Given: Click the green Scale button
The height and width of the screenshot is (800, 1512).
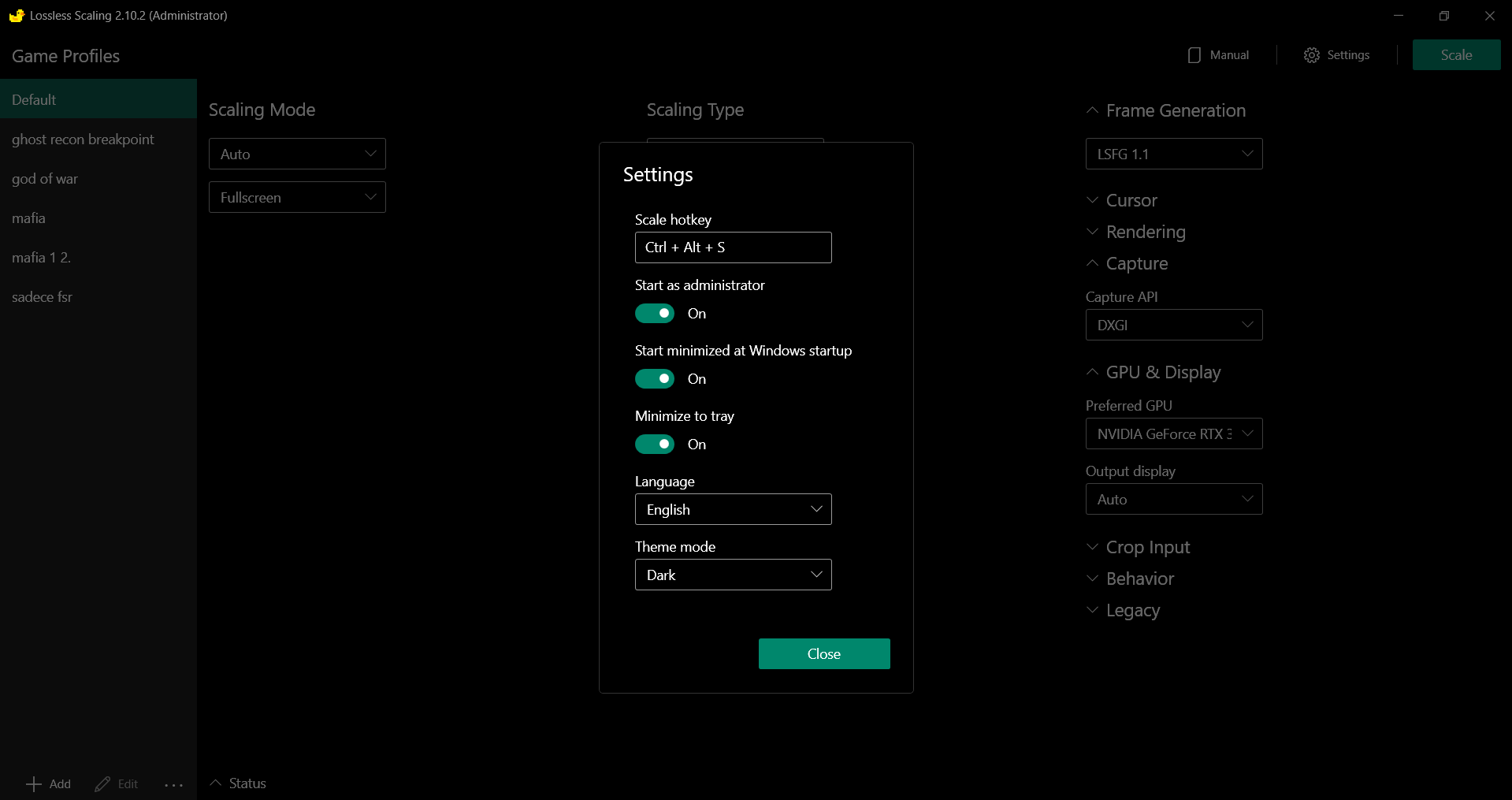Looking at the screenshot, I should point(1456,55).
